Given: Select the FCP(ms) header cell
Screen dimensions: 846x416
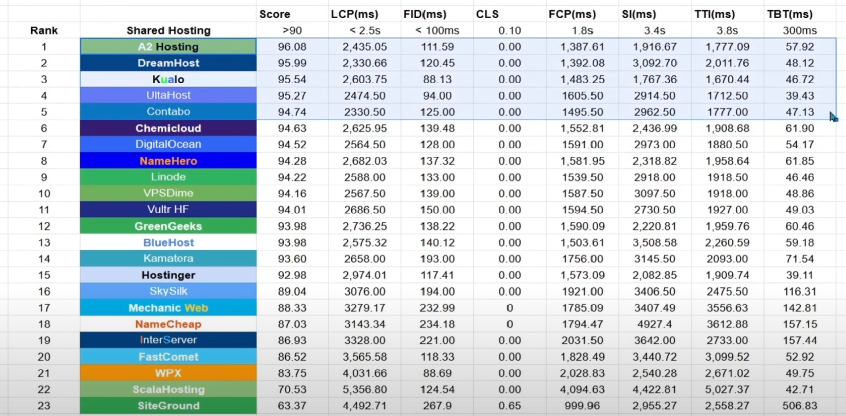Looking at the screenshot, I should [x=572, y=15].
